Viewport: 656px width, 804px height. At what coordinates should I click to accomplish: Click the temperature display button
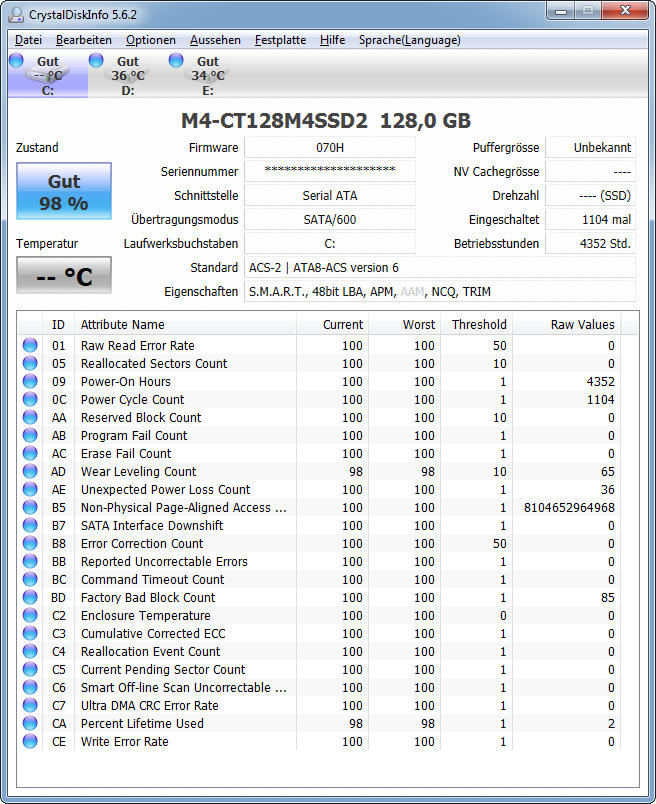[x=64, y=275]
